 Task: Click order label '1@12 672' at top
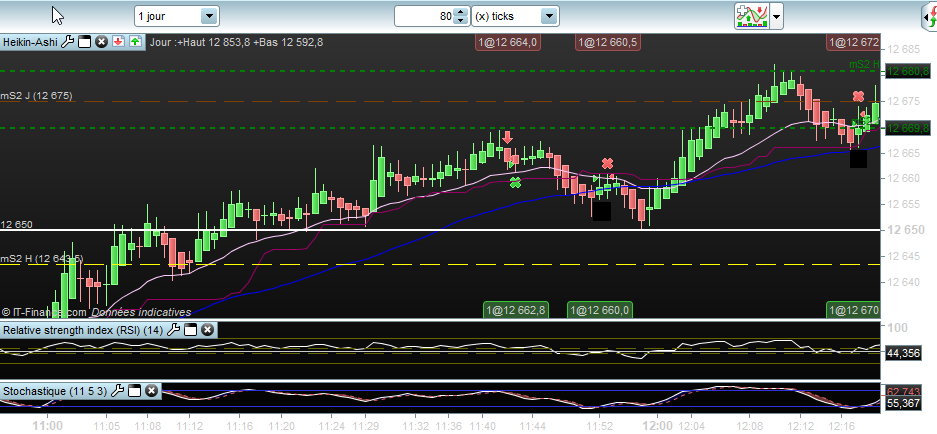click(x=853, y=42)
